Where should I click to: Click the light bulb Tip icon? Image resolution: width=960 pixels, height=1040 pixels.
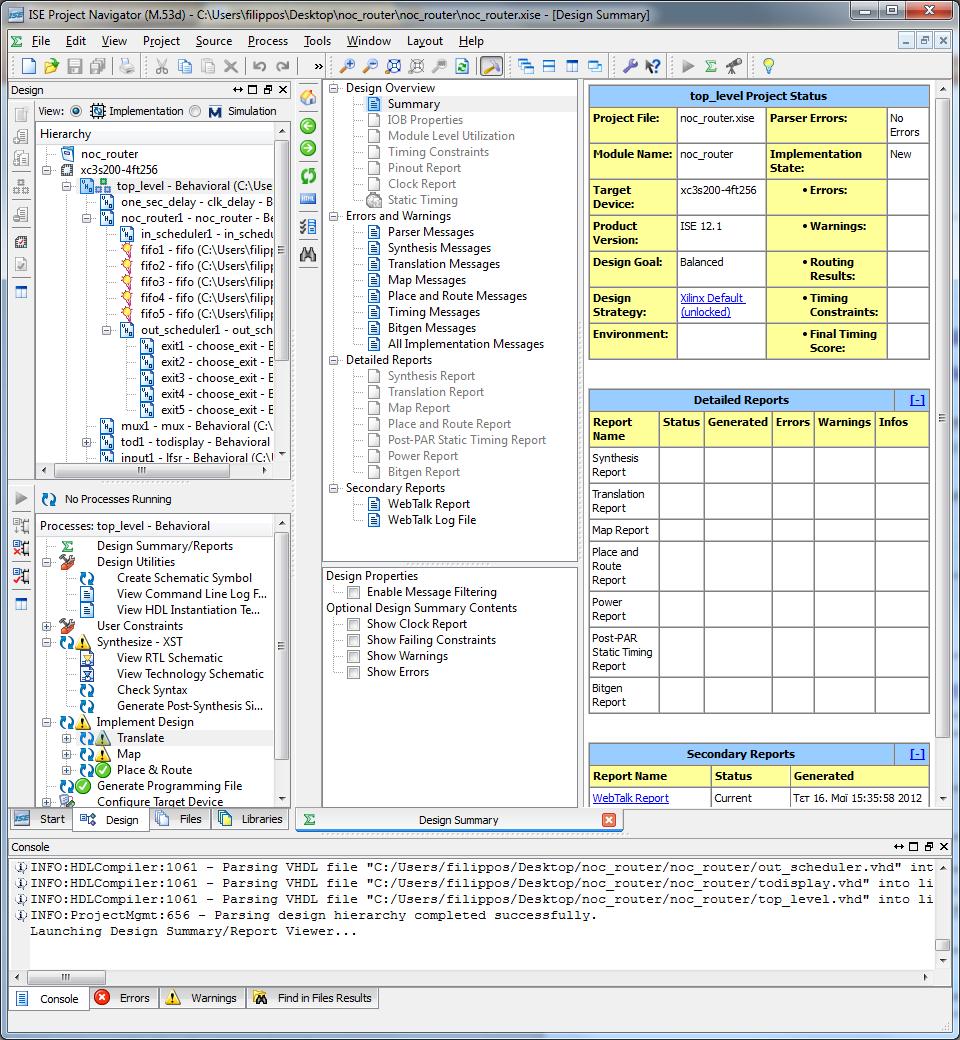click(x=768, y=66)
